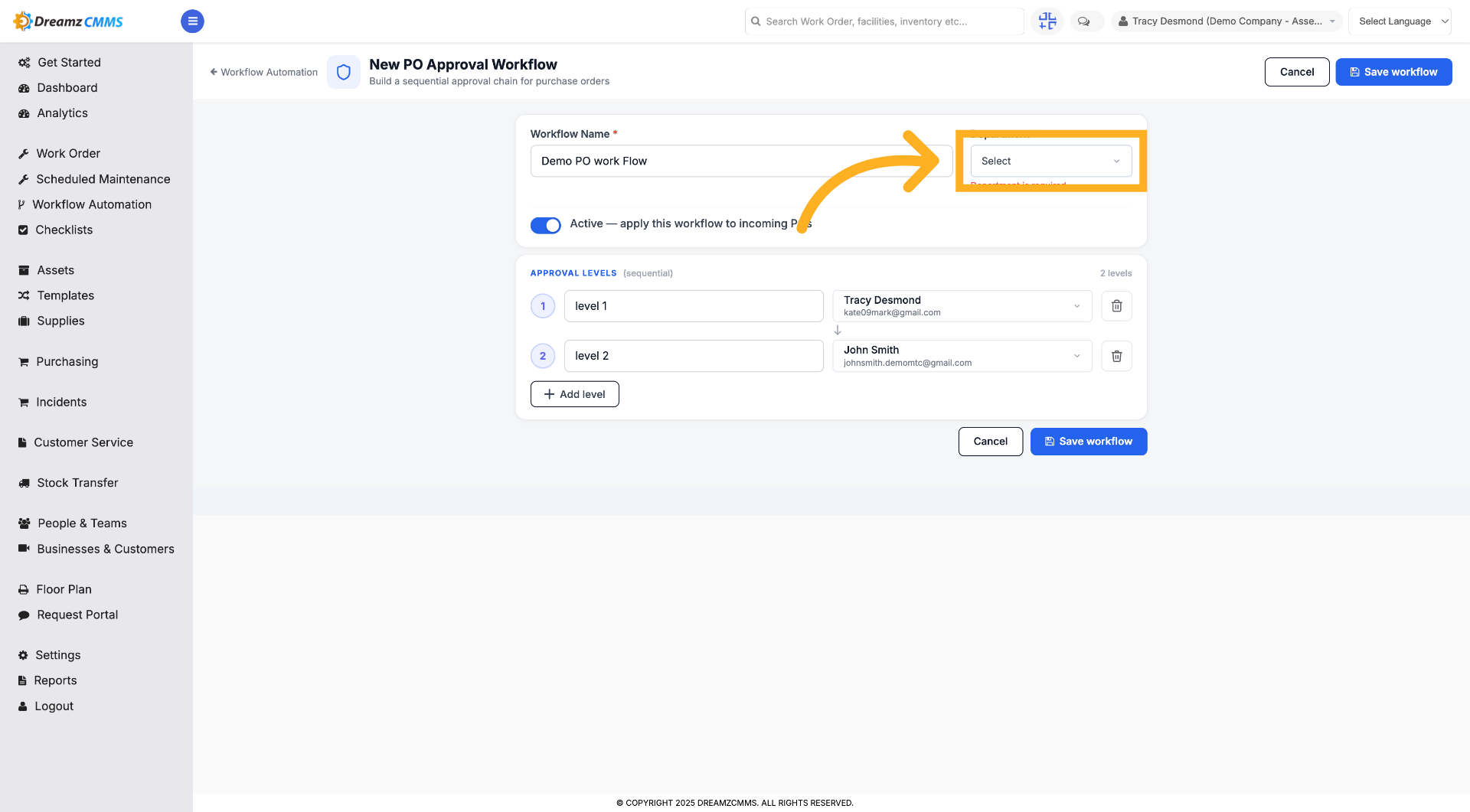1470x812 pixels.
Task: Click the top Cancel button
Action: point(1297,72)
